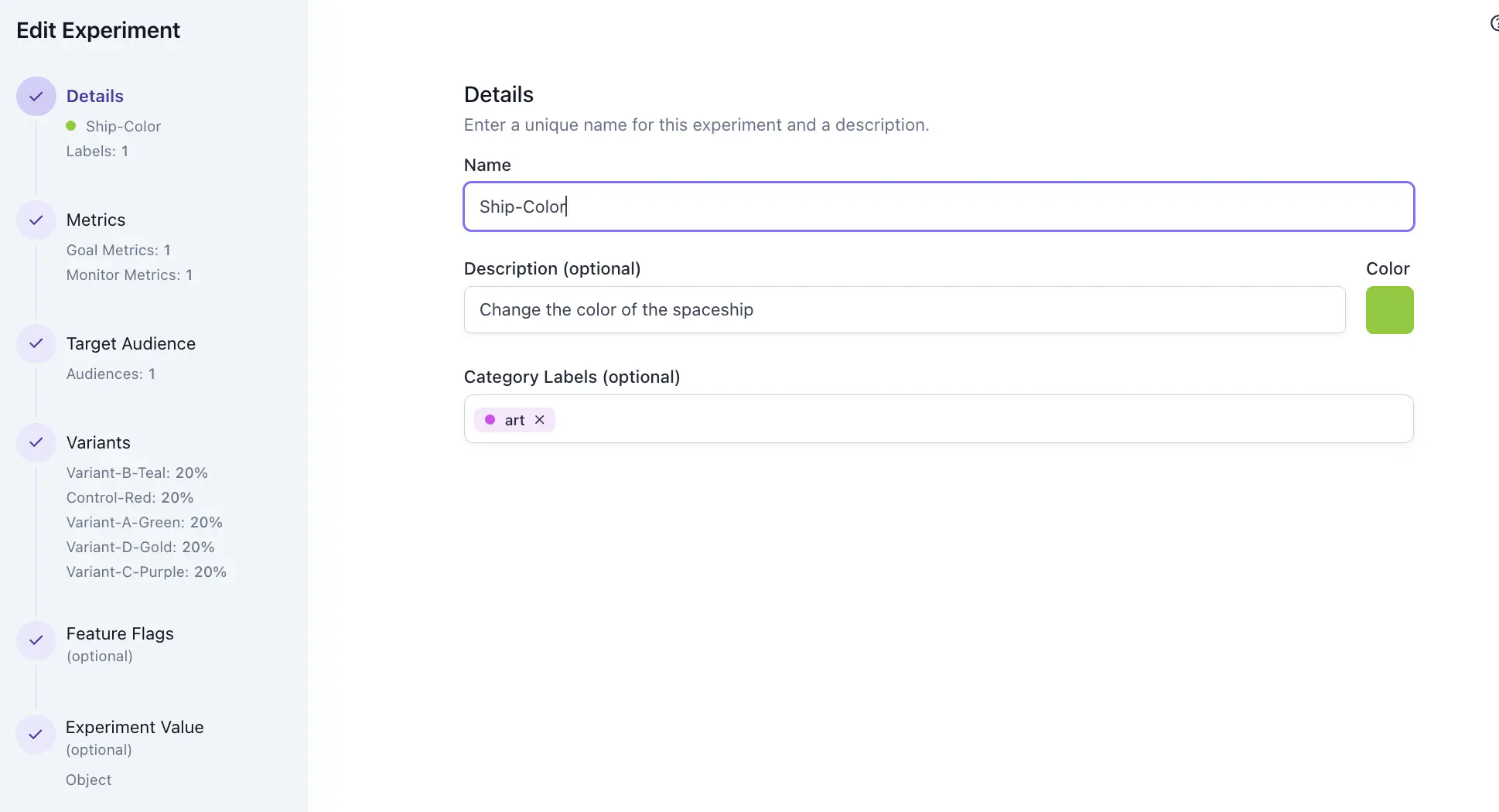Click the Details step completion checkmark icon
This screenshot has width=1499, height=812.
[36, 96]
